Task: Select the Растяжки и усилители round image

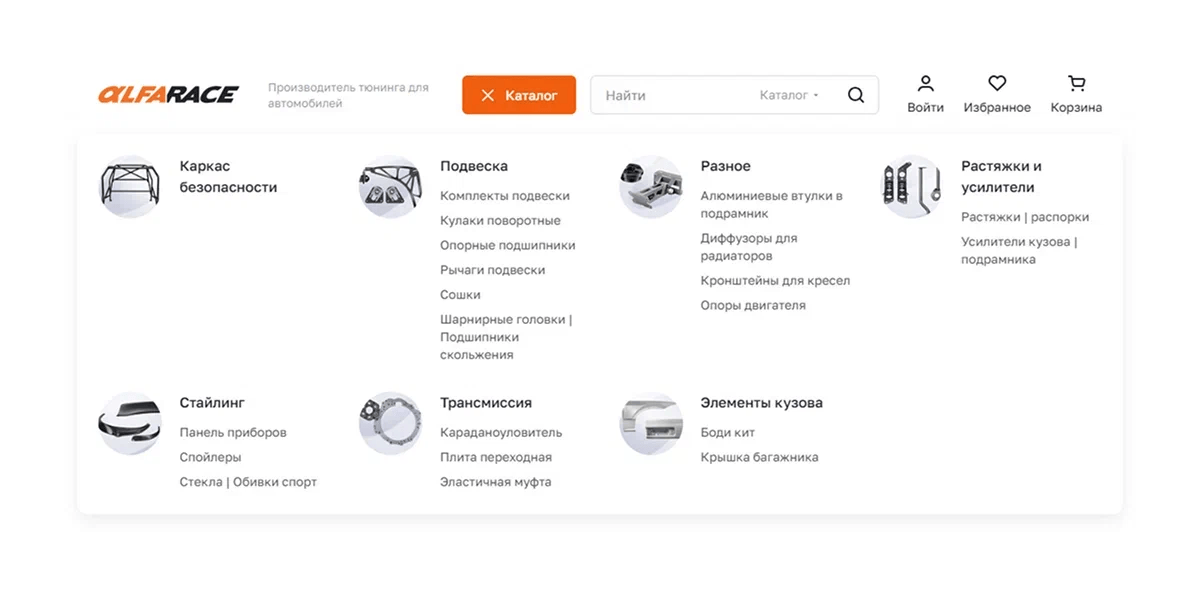Action: pyautogui.click(x=911, y=186)
